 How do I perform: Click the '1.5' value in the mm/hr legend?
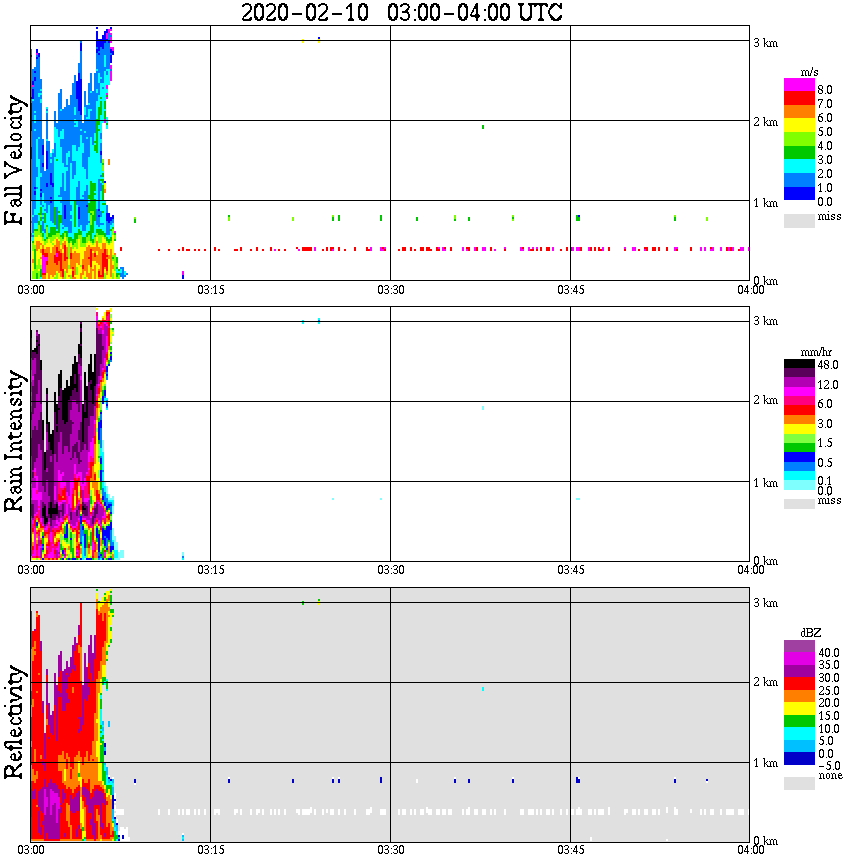tap(825, 443)
